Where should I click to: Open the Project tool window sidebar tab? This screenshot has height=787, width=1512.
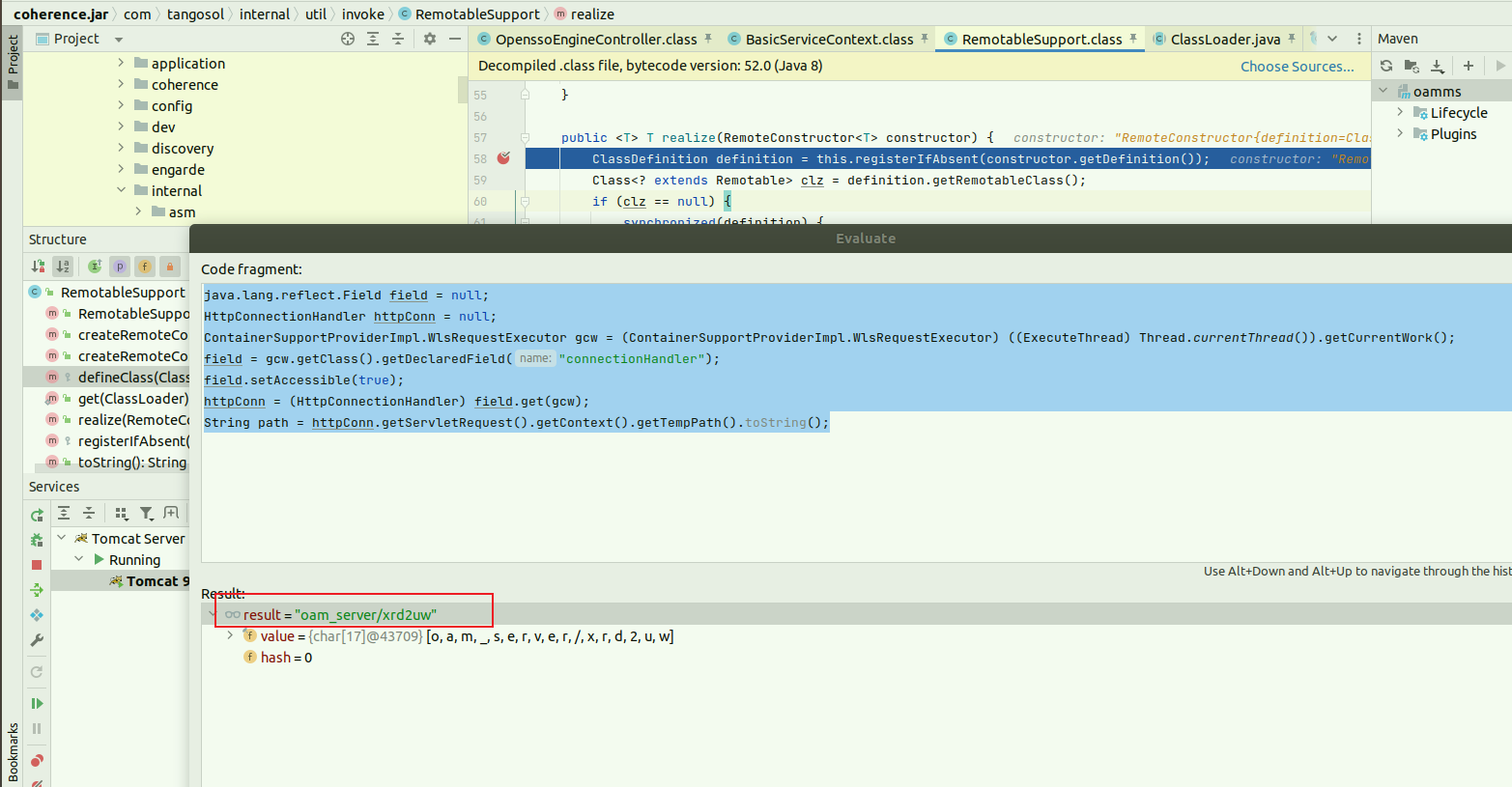pos(13,62)
